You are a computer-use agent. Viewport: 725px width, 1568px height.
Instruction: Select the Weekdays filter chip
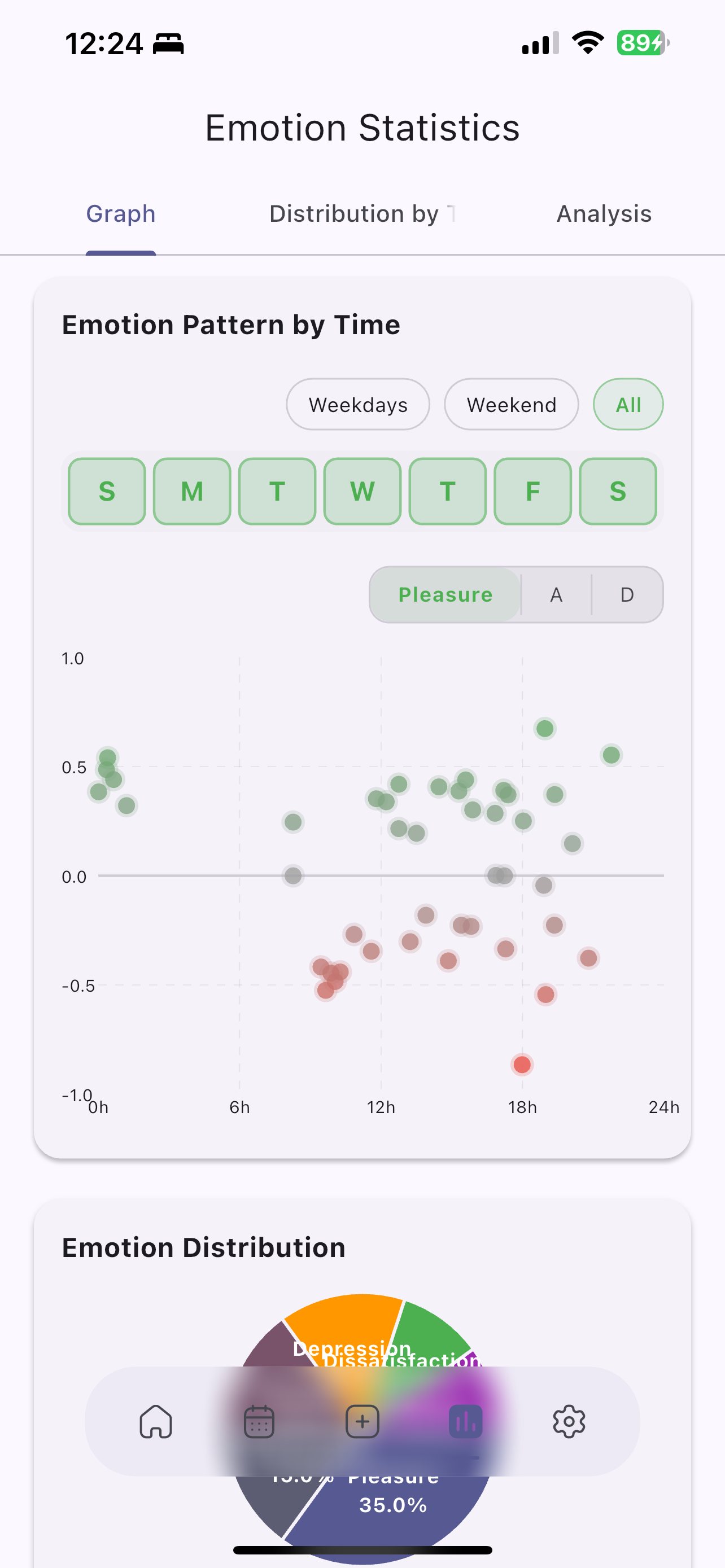(x=358, y=405)
